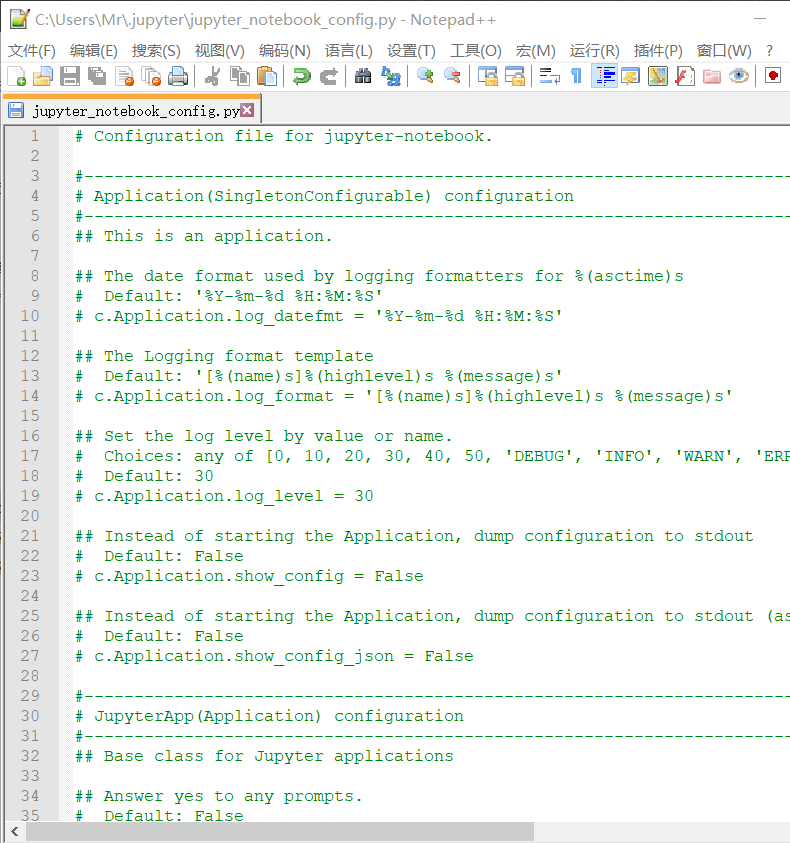Open the 宏(M) menu
The height and width of the screenshot is (843, 790).
point(535,51)
